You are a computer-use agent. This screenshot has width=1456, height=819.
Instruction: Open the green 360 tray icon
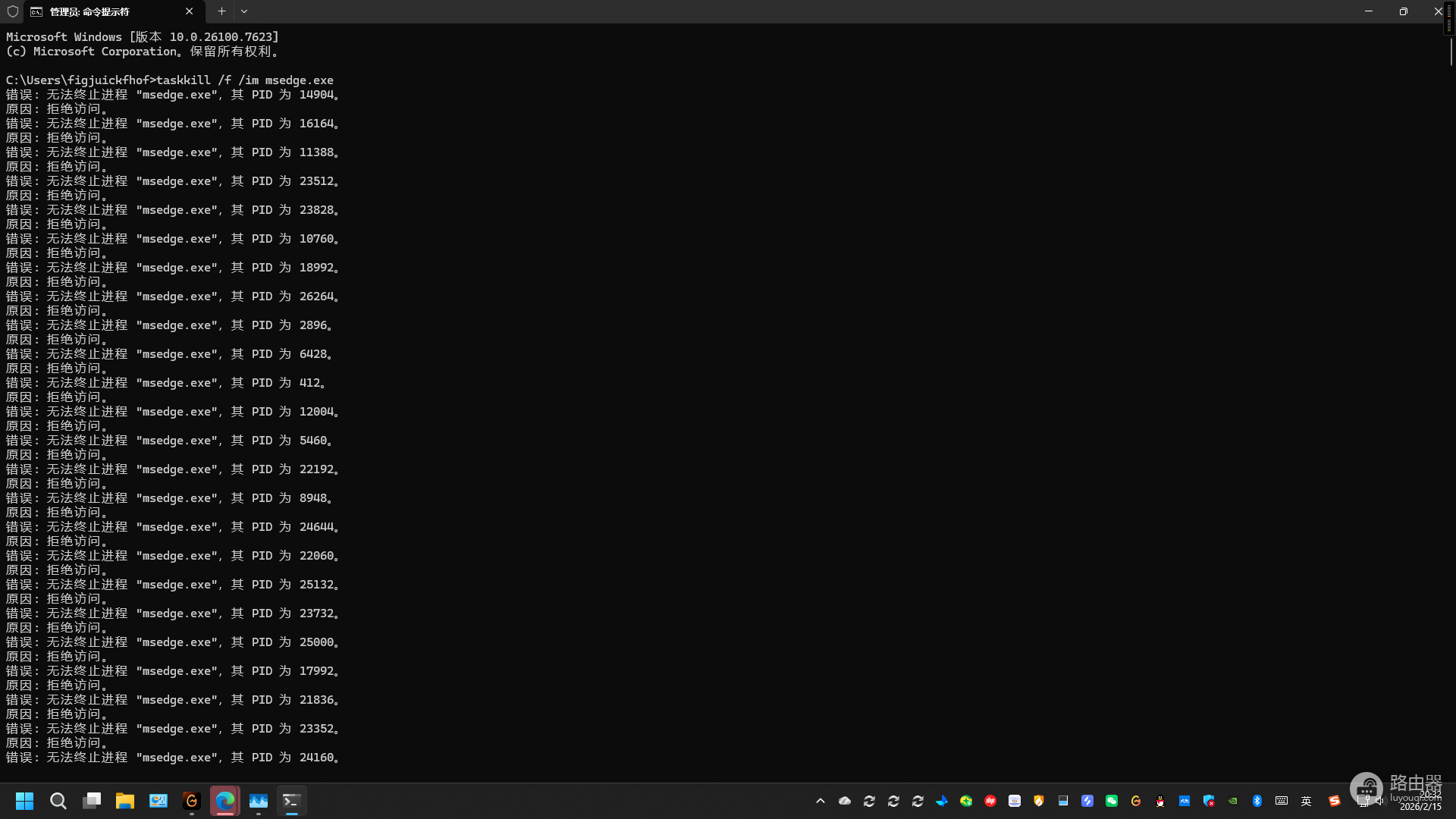pos(966,801)
